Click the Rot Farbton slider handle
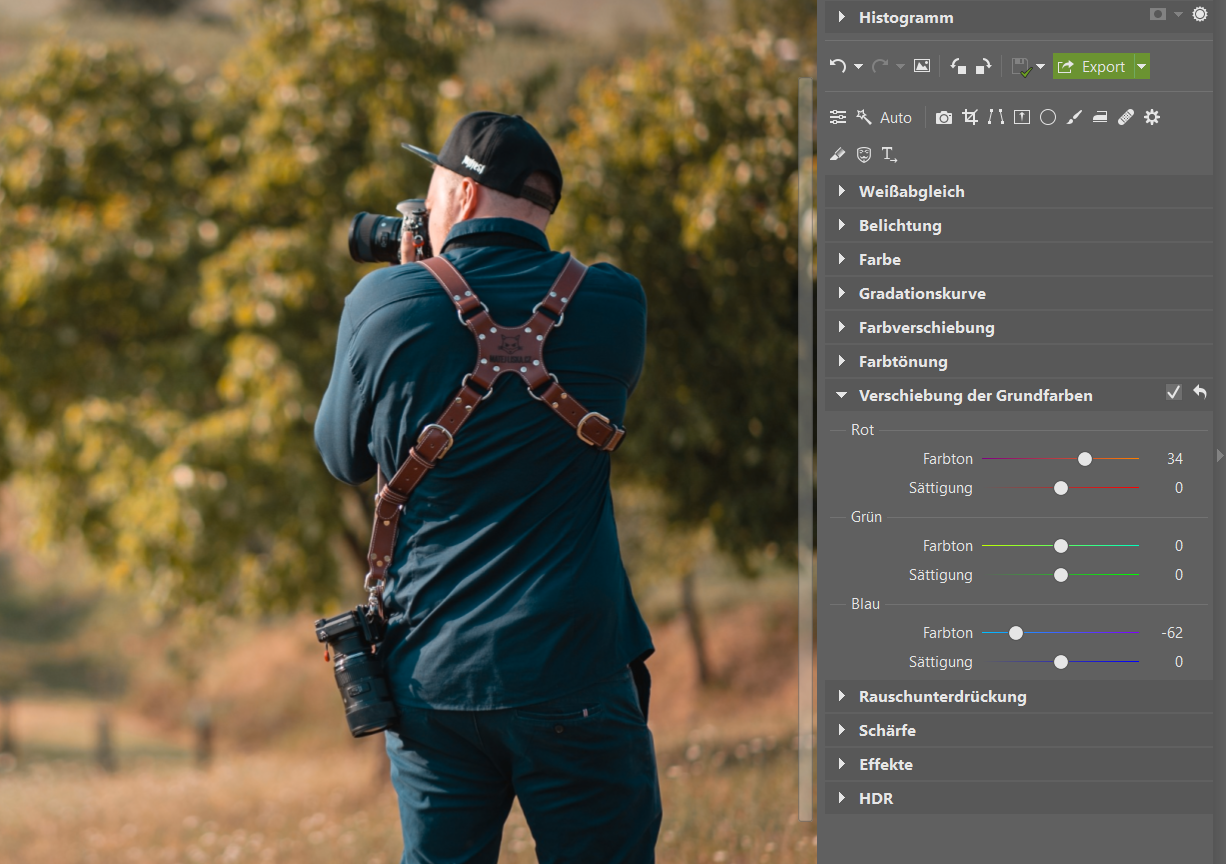The height and width of the screenshot is (864, 1226). (1085, 459)
